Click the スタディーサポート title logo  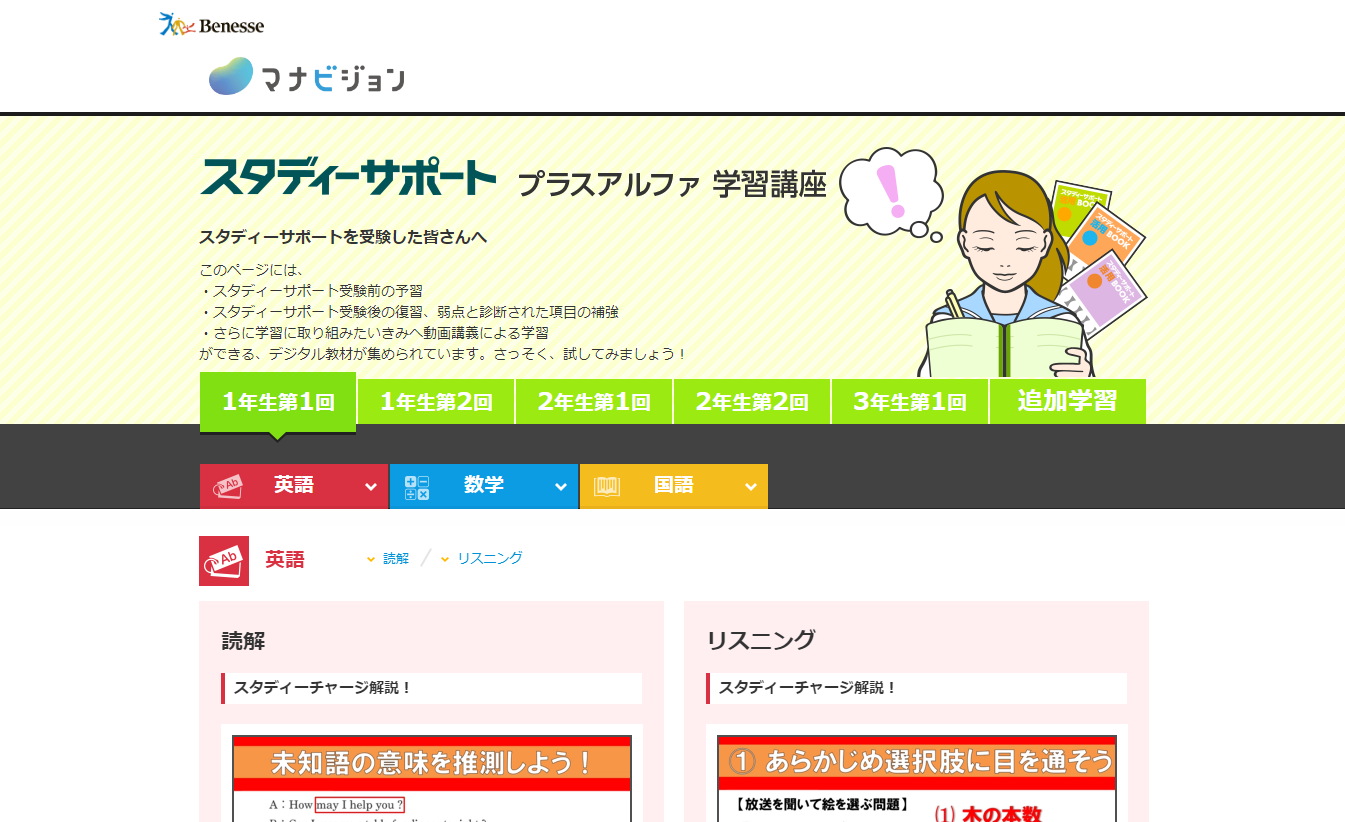pos(348,178)
